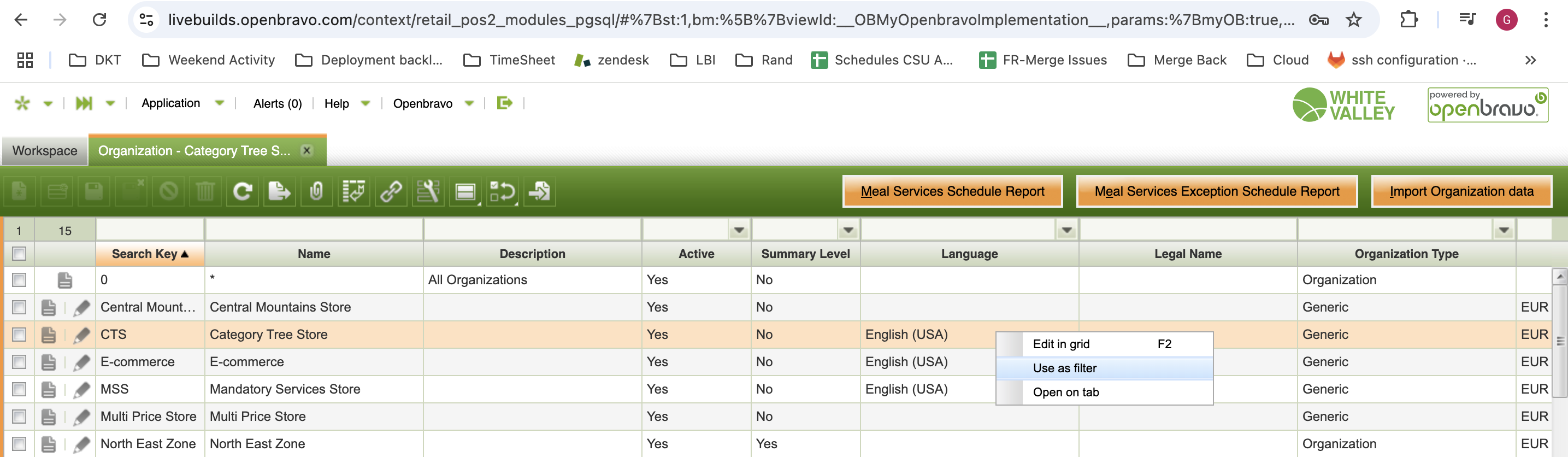Bookmark this page with the star icon
The width and height of the screenshot is (1568, 457).
point(1353,20)
